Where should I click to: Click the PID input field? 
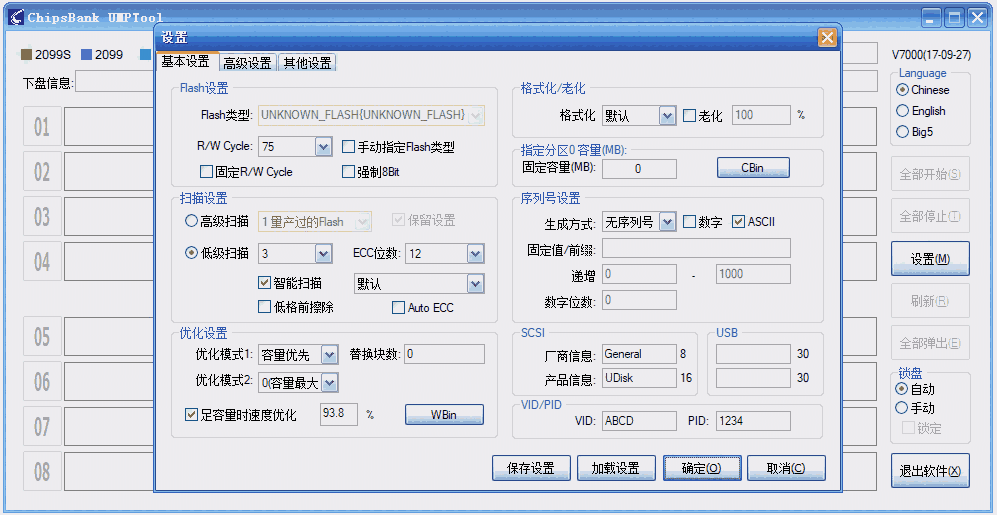(753, 420)
